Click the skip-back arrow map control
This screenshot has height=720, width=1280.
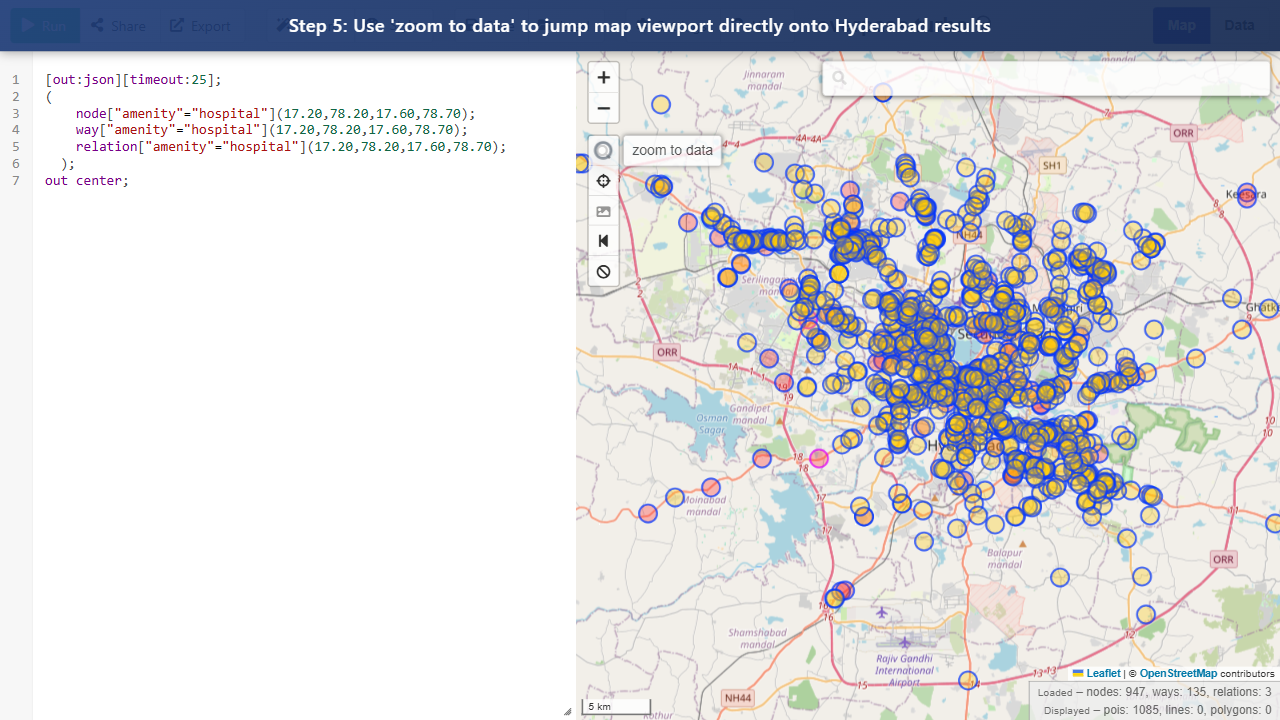603,240
